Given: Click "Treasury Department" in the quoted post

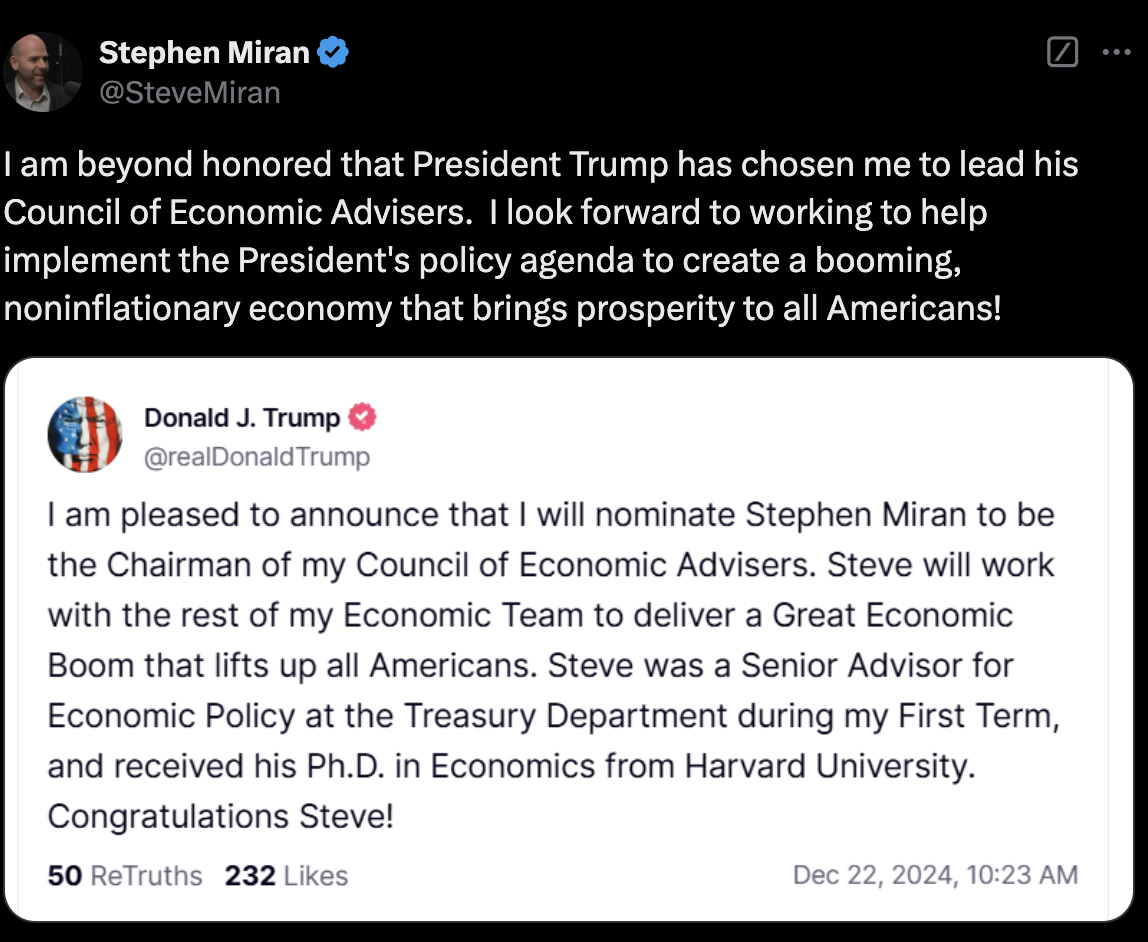Looking at the screenshot, I should tap(565, 716).
